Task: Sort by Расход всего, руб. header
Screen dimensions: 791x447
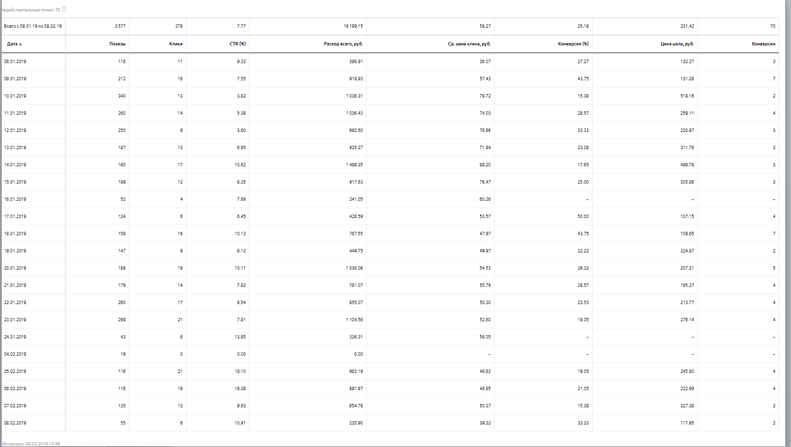Action: coord(344,44)
